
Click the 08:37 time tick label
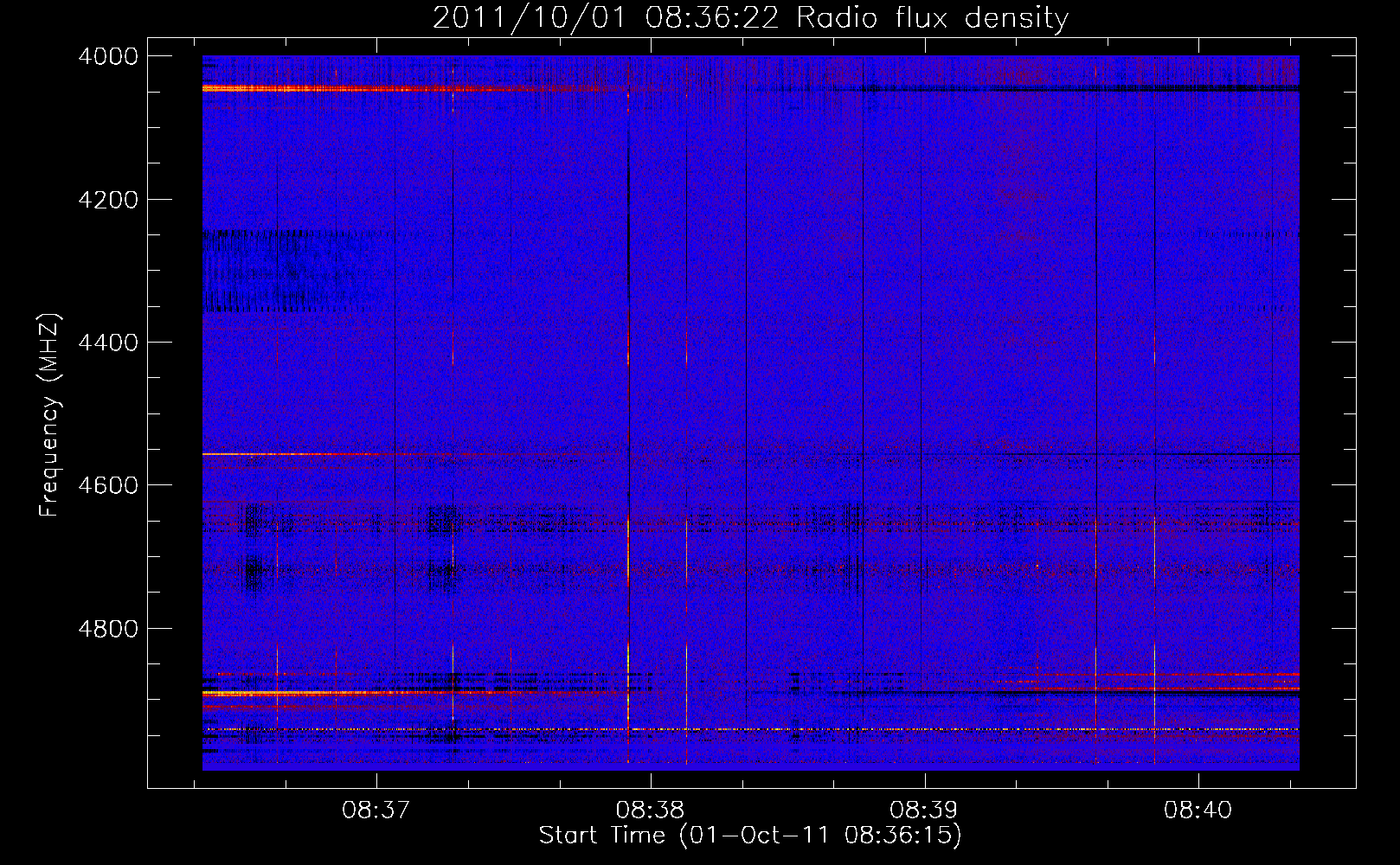point(376,811)
